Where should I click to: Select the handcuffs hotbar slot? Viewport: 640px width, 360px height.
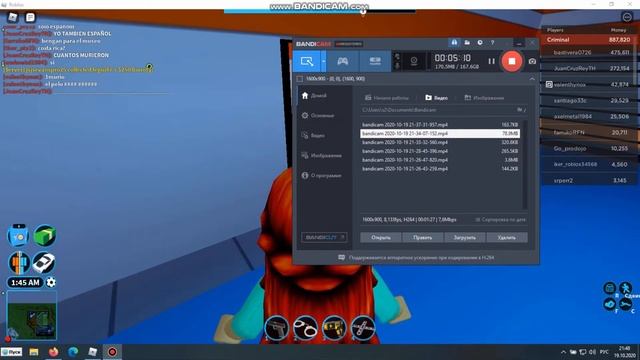pos(305,327)
